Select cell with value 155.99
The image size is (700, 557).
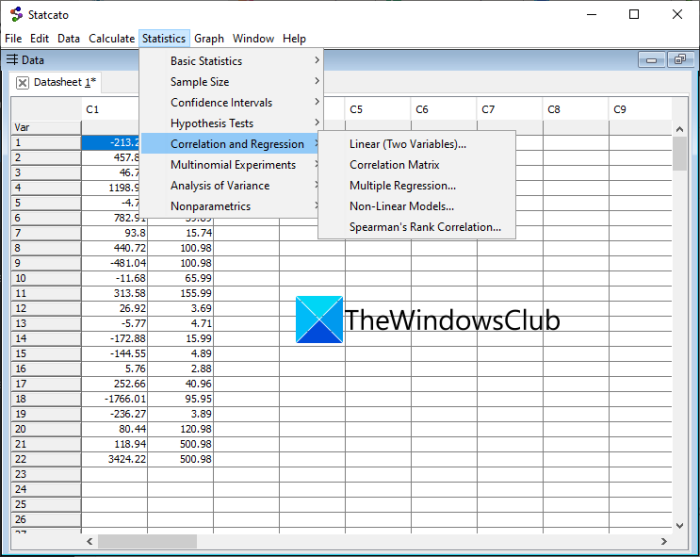point(180,293)
